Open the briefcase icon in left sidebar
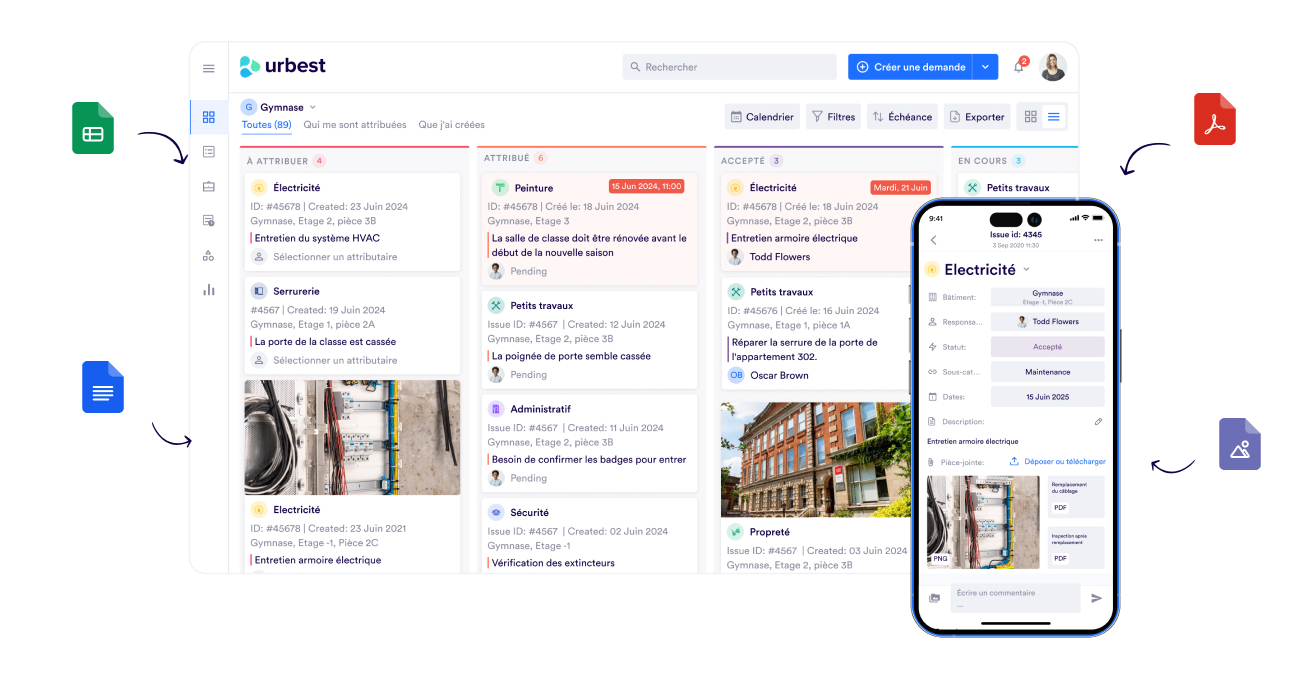The height and width of the screenshot is (700, 1312). click(209, 186)
